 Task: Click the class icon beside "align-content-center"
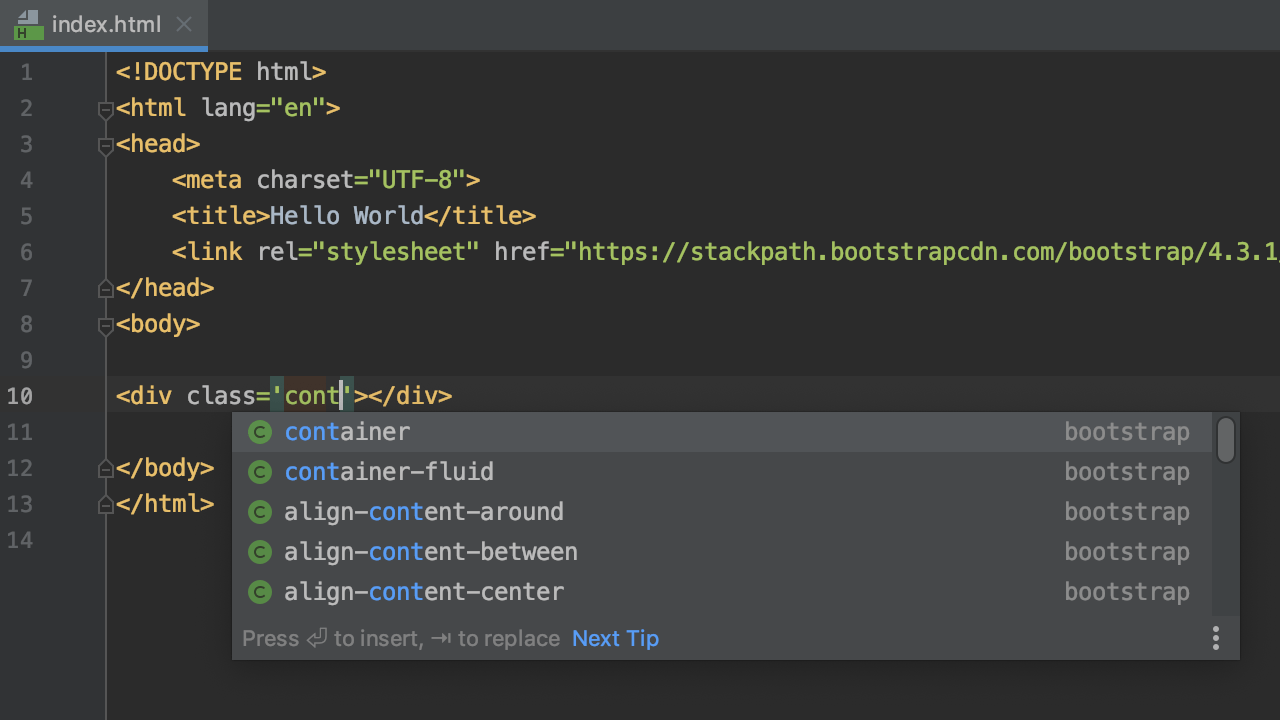point(260,591)
